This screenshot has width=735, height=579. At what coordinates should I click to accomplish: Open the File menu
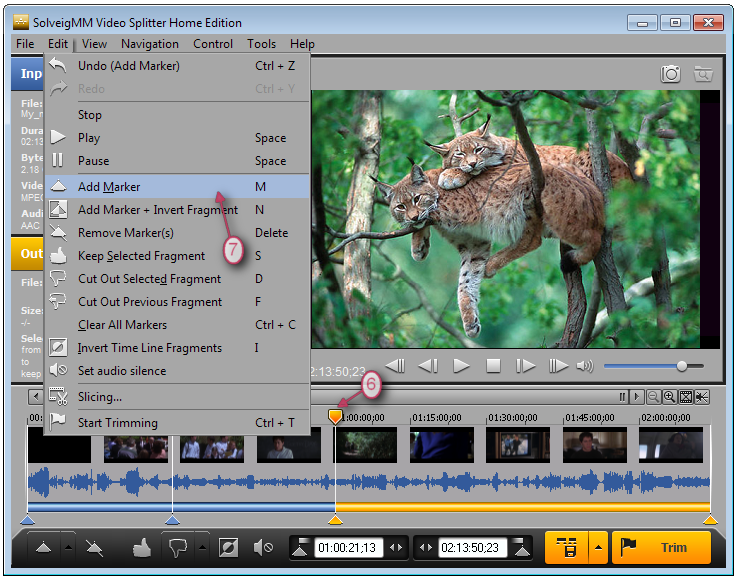25,44
